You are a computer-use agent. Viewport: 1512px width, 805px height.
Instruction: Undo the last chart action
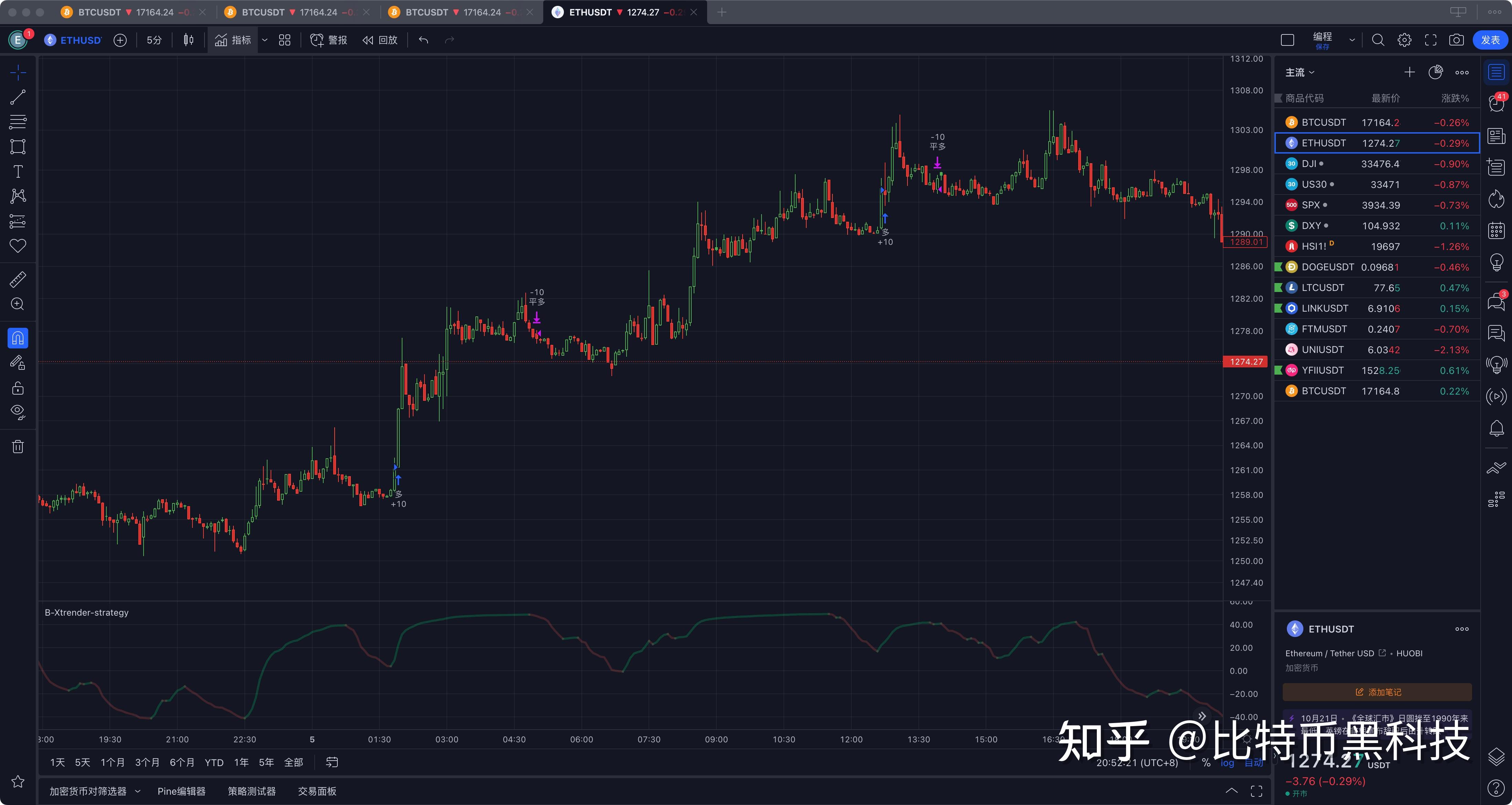(x=424, y=40)
